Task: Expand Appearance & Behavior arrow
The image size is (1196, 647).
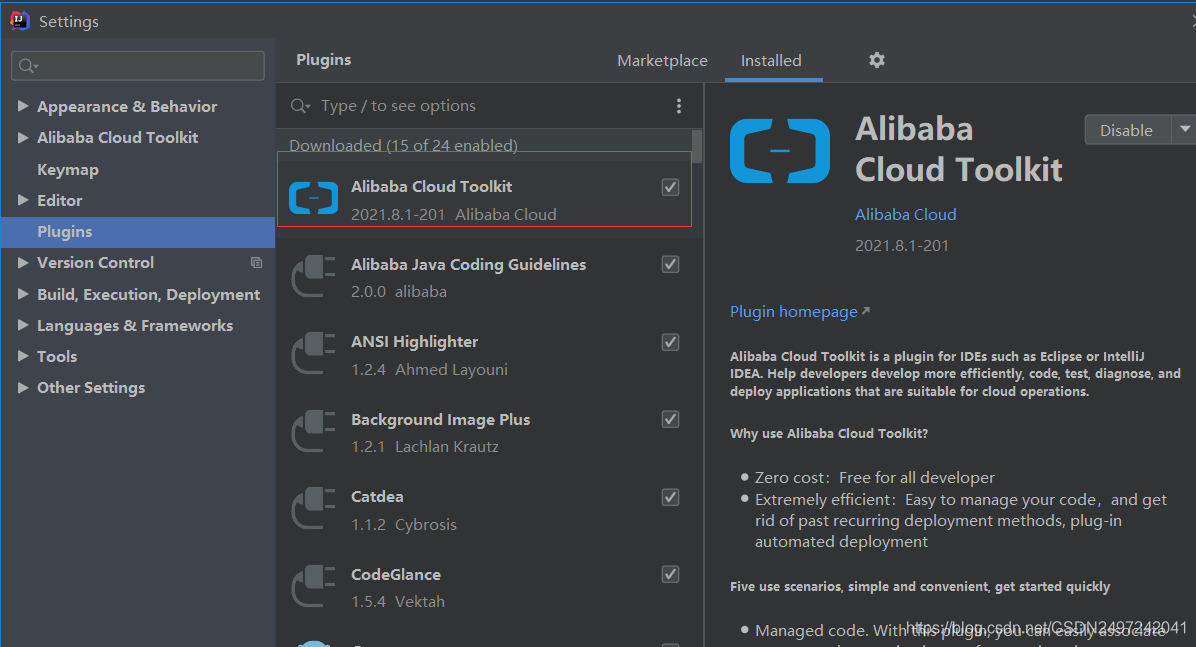Action: [23, 106]
